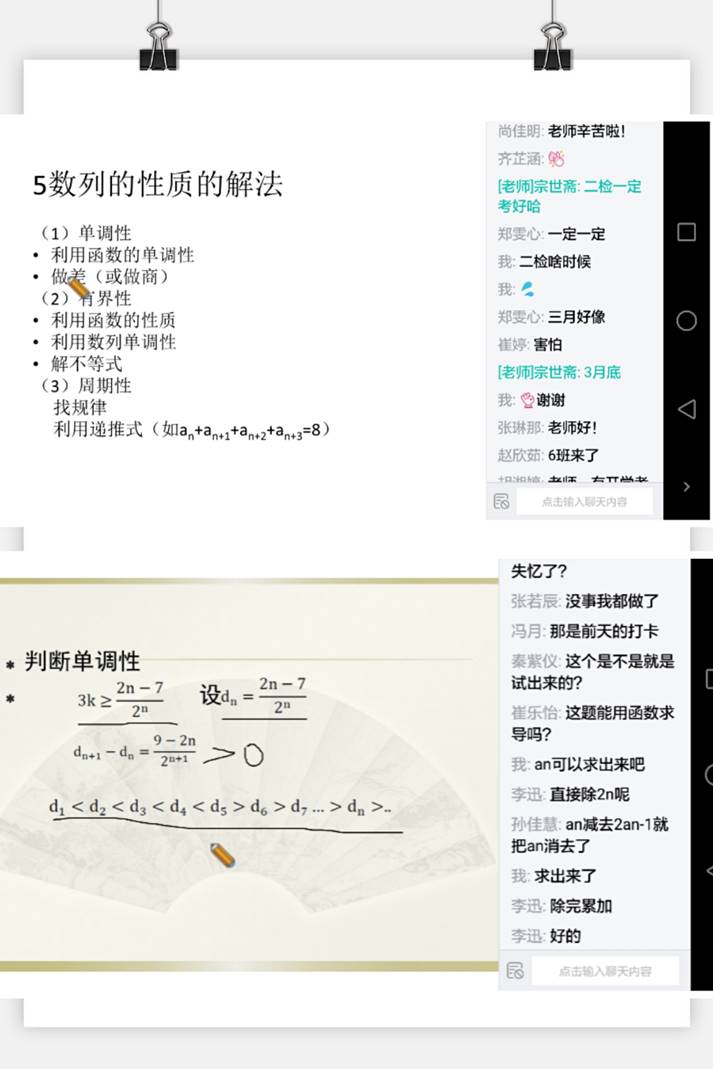Click the icon beside the upper chat input

tap(501, 501)
